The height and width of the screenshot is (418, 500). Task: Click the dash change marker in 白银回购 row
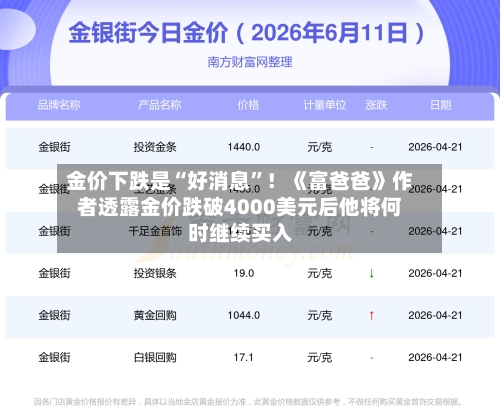(x=372, y=358)
